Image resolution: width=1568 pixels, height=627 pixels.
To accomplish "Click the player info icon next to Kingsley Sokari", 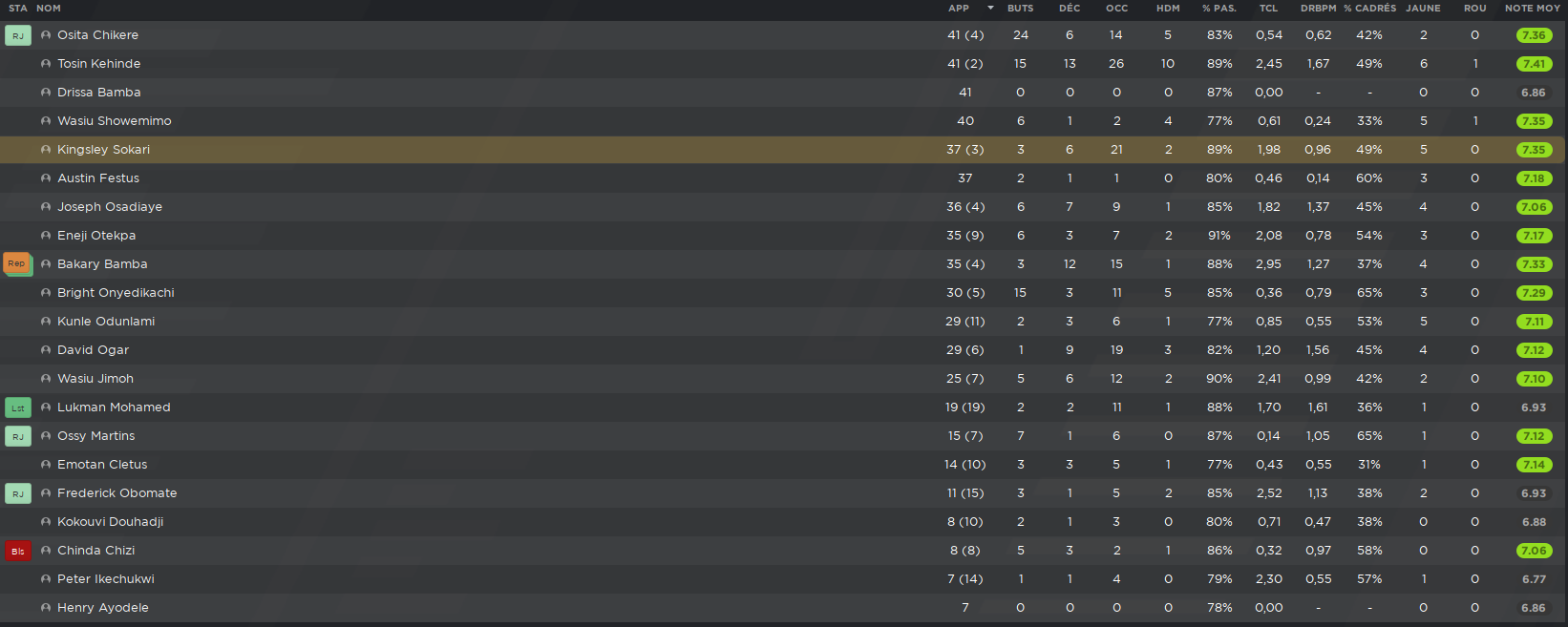I will pyautogui.click(x=46, y=150).
